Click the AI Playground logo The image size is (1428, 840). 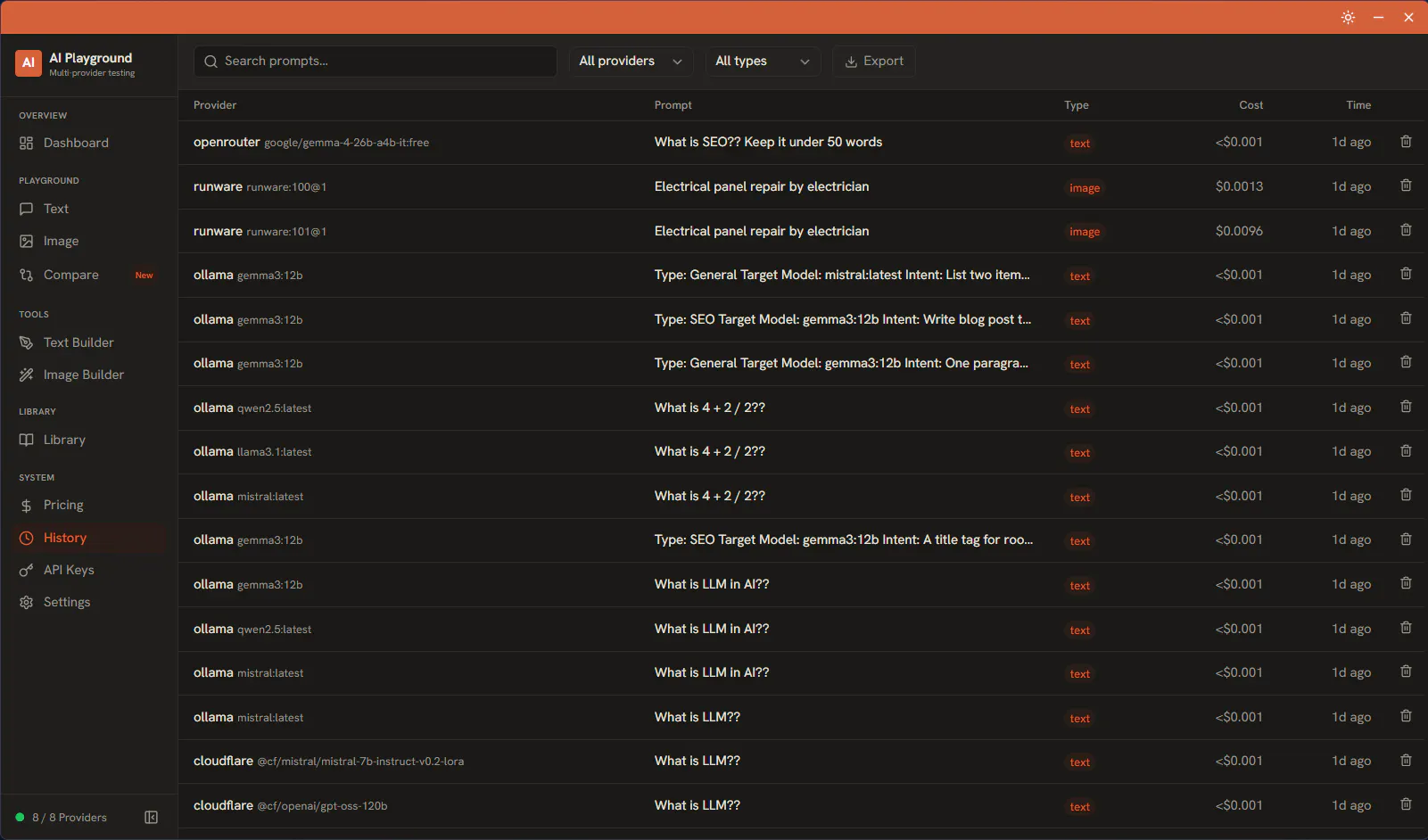(x=29, y=62)
